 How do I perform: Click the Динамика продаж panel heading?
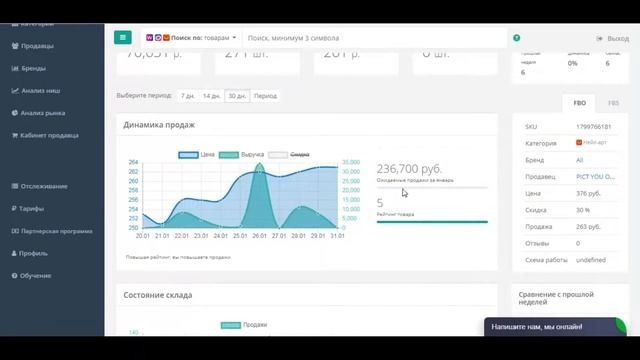click(159, 125)
